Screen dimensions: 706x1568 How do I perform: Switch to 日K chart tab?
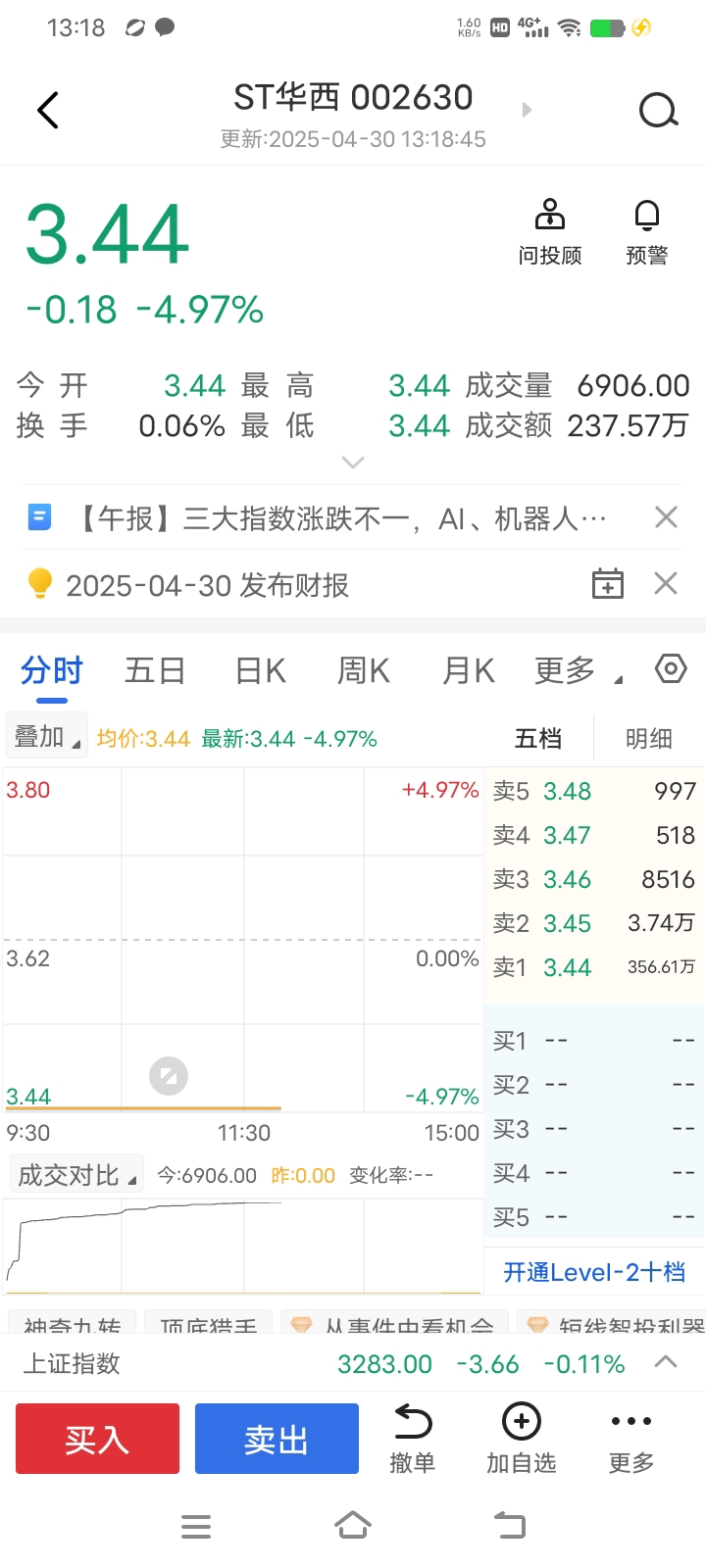260,671
